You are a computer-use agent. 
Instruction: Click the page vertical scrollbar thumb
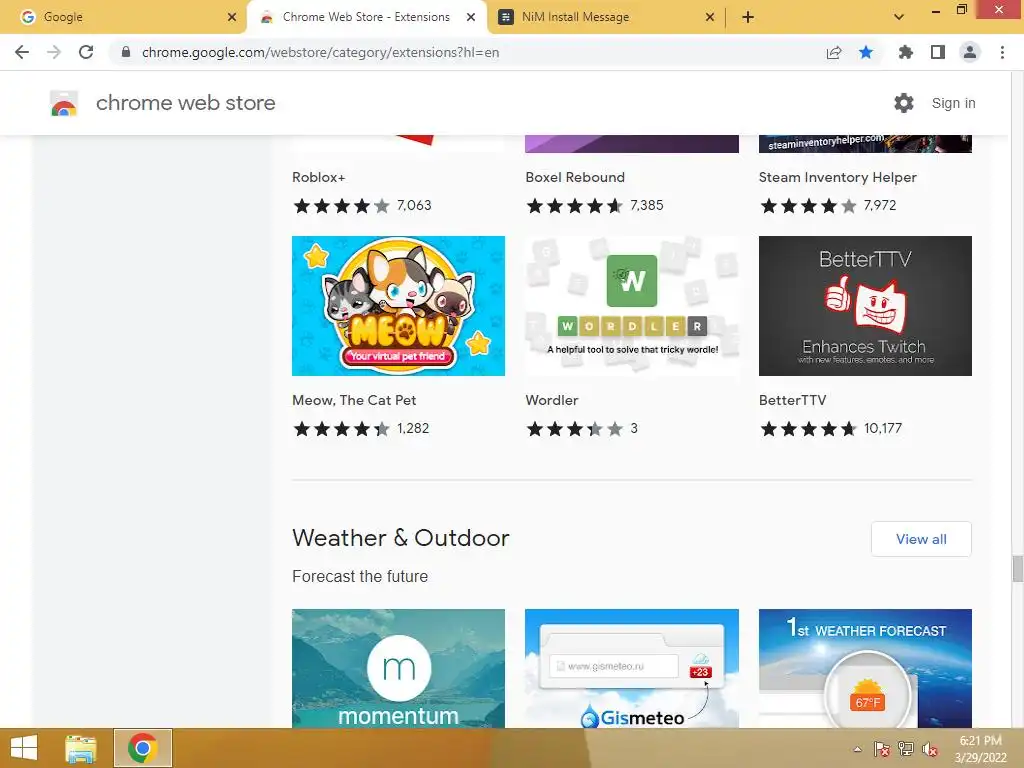click(x=1017, y=568)
